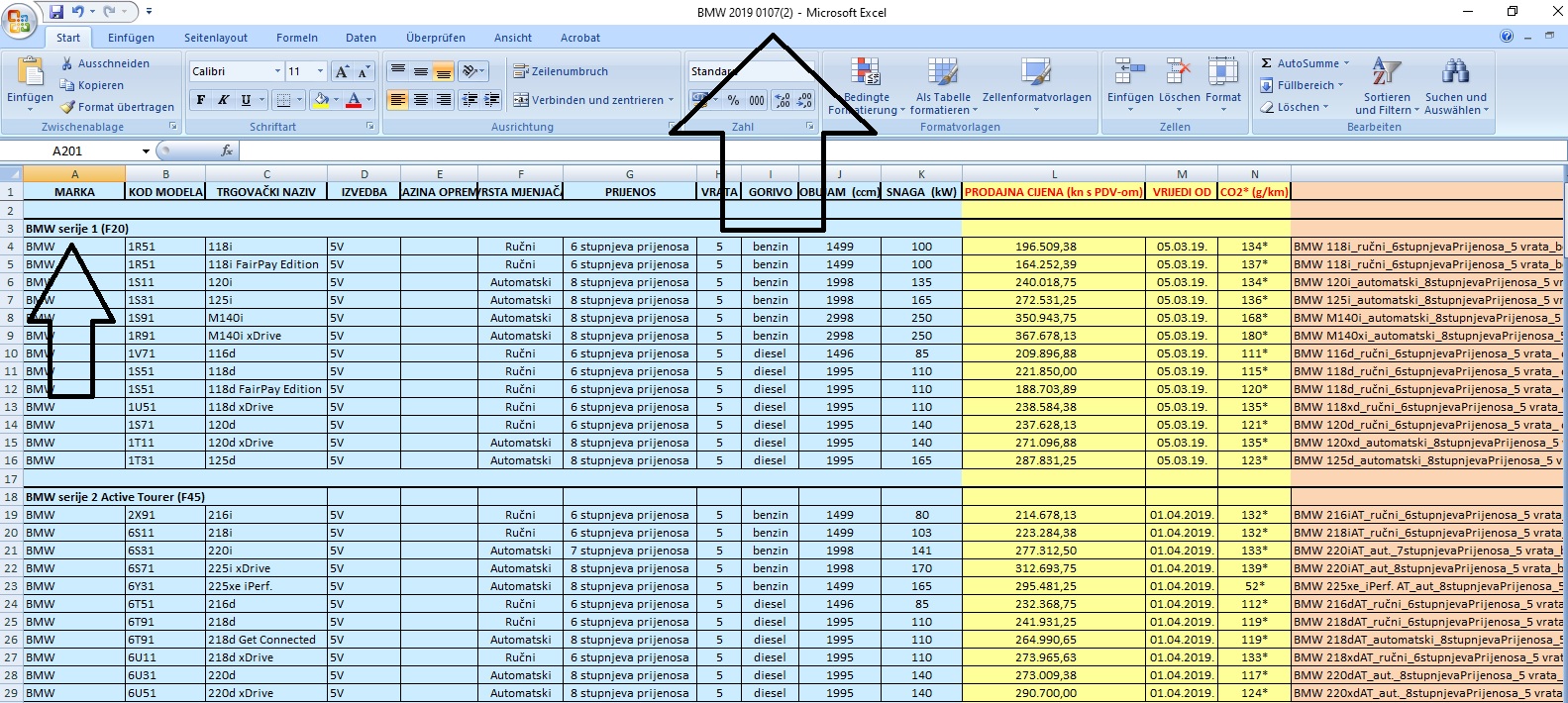Go to the Überprüfen tab
Screen dimensions: 1568x703
(x=436, y=38)
